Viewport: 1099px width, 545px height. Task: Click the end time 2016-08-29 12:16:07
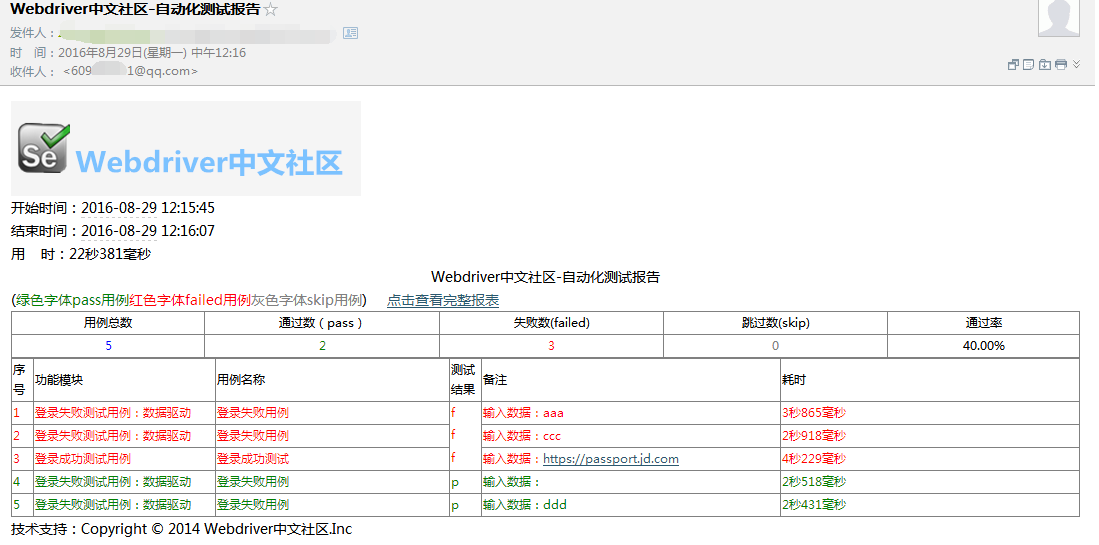[148, 231]
